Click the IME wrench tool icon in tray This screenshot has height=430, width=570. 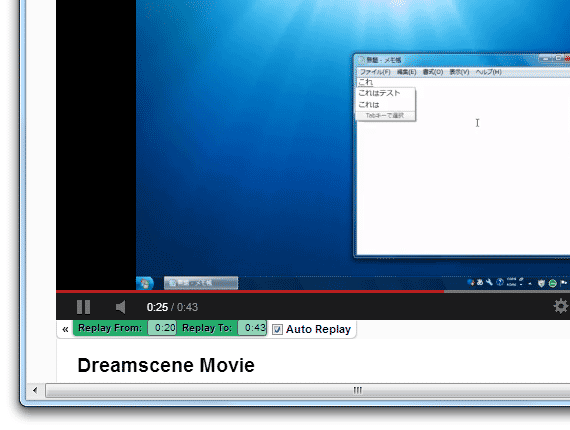489,282
